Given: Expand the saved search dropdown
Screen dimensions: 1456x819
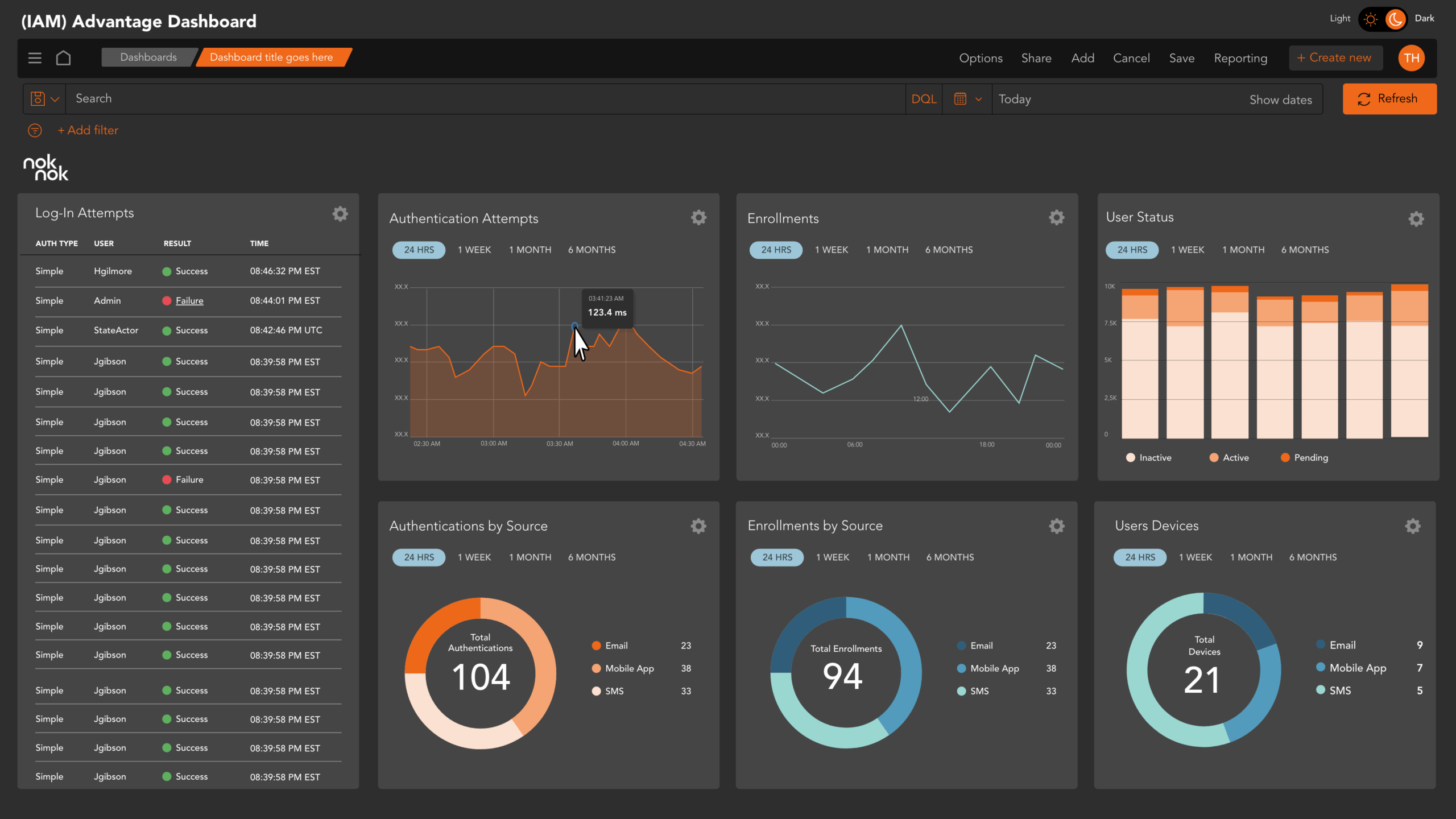Looking at the screenshot, I should (x=44, y=99).
